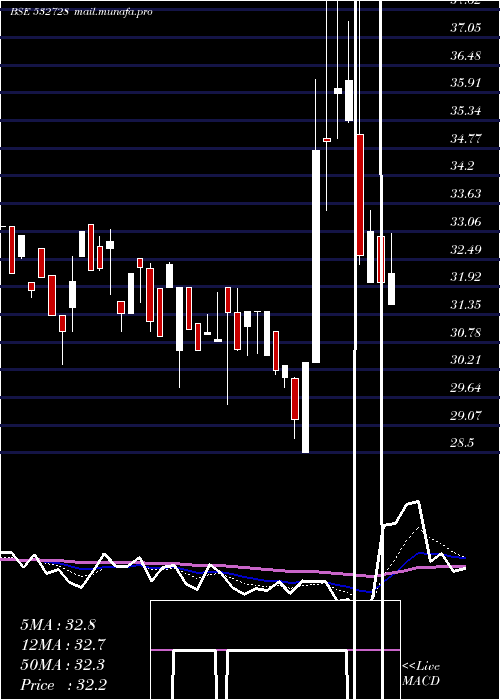Click the 'BSE 532728' ticker text
The image size is (500, 700).
[x=39, y=12]
